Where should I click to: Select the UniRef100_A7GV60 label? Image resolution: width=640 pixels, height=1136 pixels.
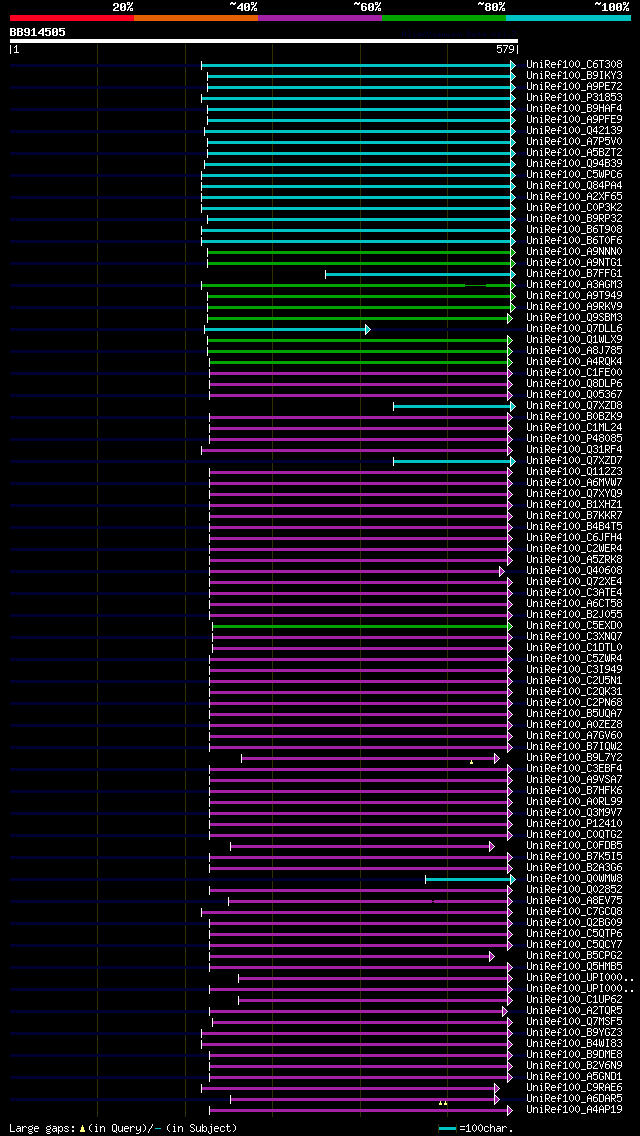click(574, 737)
